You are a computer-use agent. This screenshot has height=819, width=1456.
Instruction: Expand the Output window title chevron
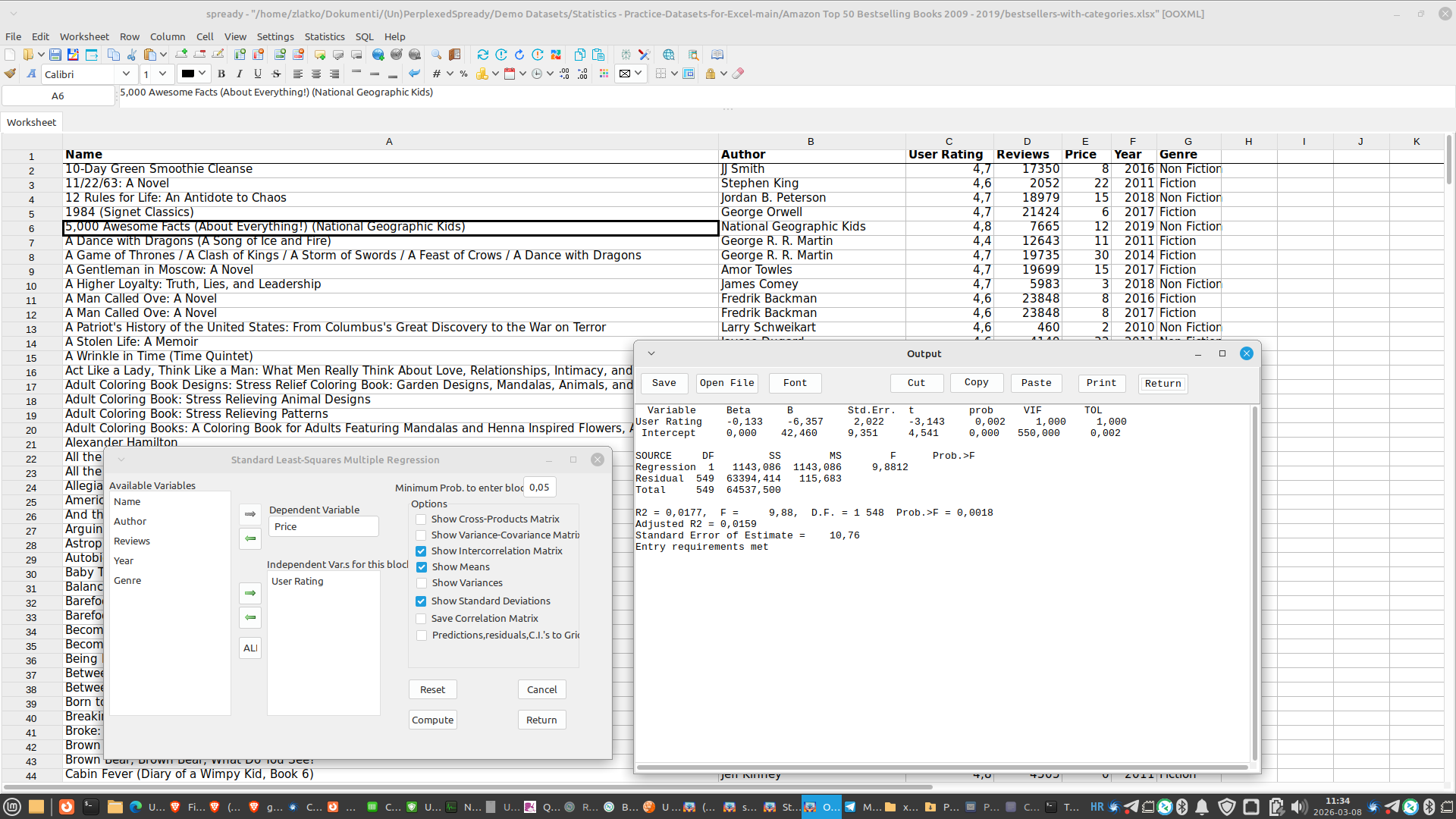tap(651, 353)
